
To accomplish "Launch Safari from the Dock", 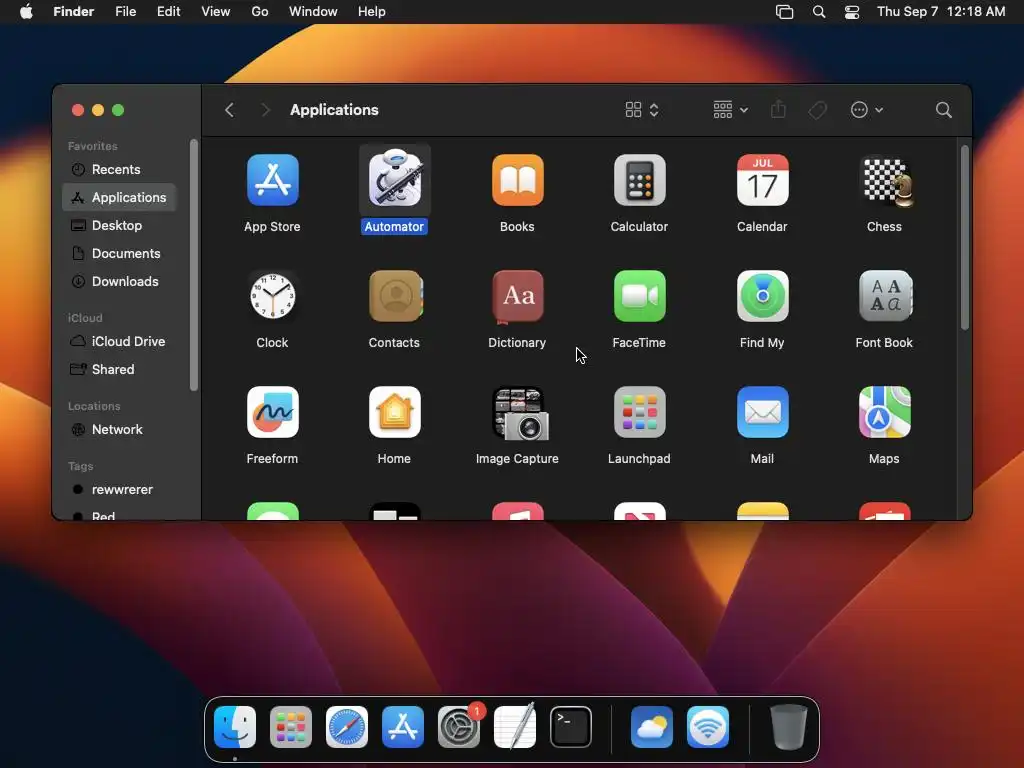I will pos(347,727).
